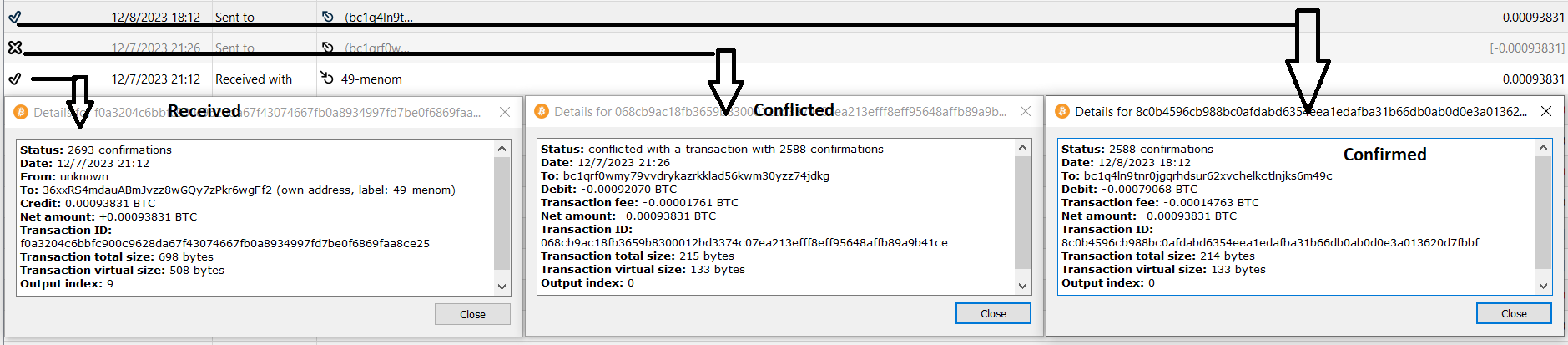The height and width of the screenshot is (345, 1568).
Task: Select the 12/8/2023 18:12 Sent to transaction row
Action: click(784, 17)
